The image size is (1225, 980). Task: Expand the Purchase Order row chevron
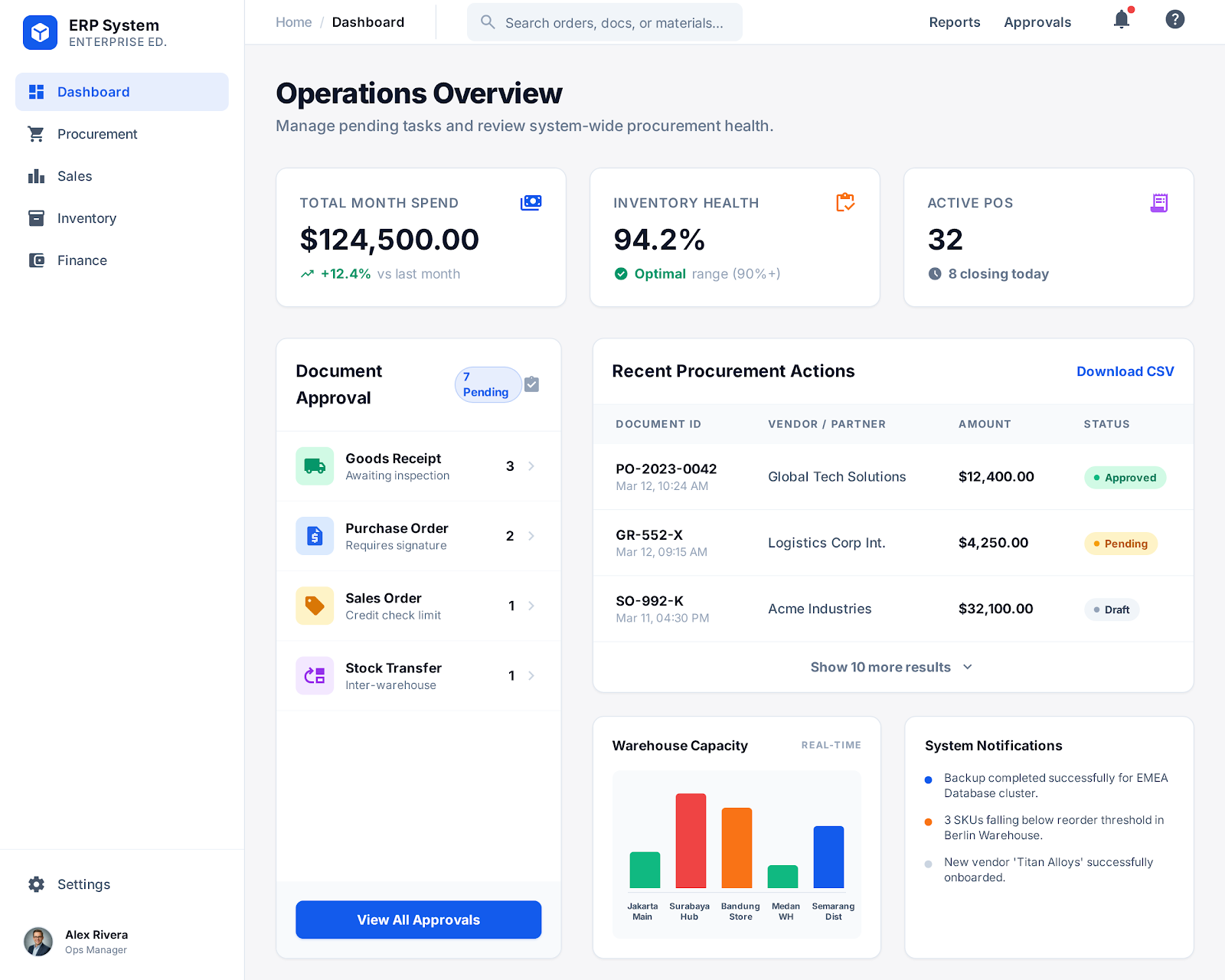coord(531,536)
